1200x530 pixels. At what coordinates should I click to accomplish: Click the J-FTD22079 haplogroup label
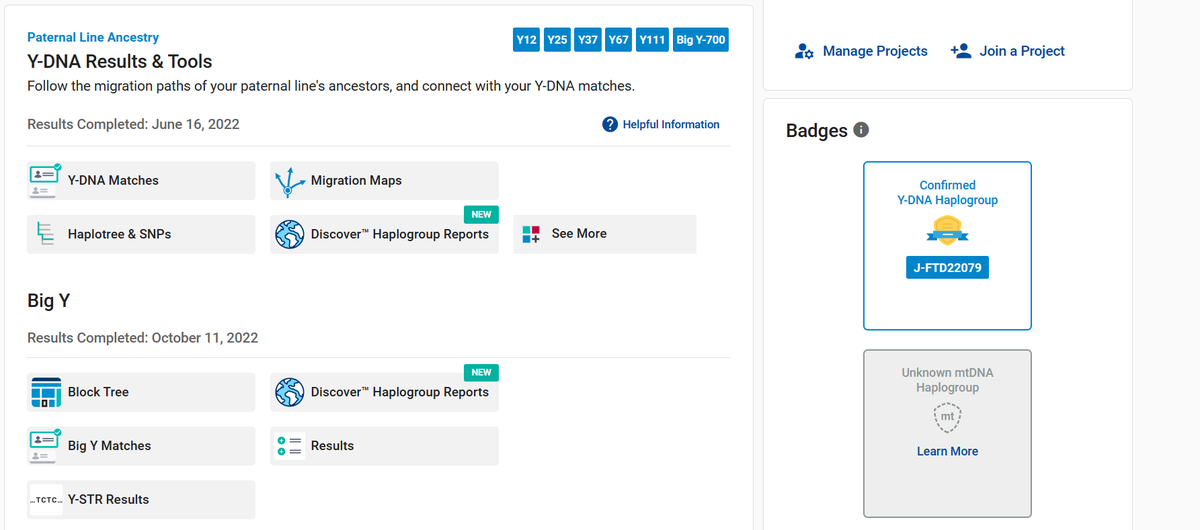(x=947, y=268)
